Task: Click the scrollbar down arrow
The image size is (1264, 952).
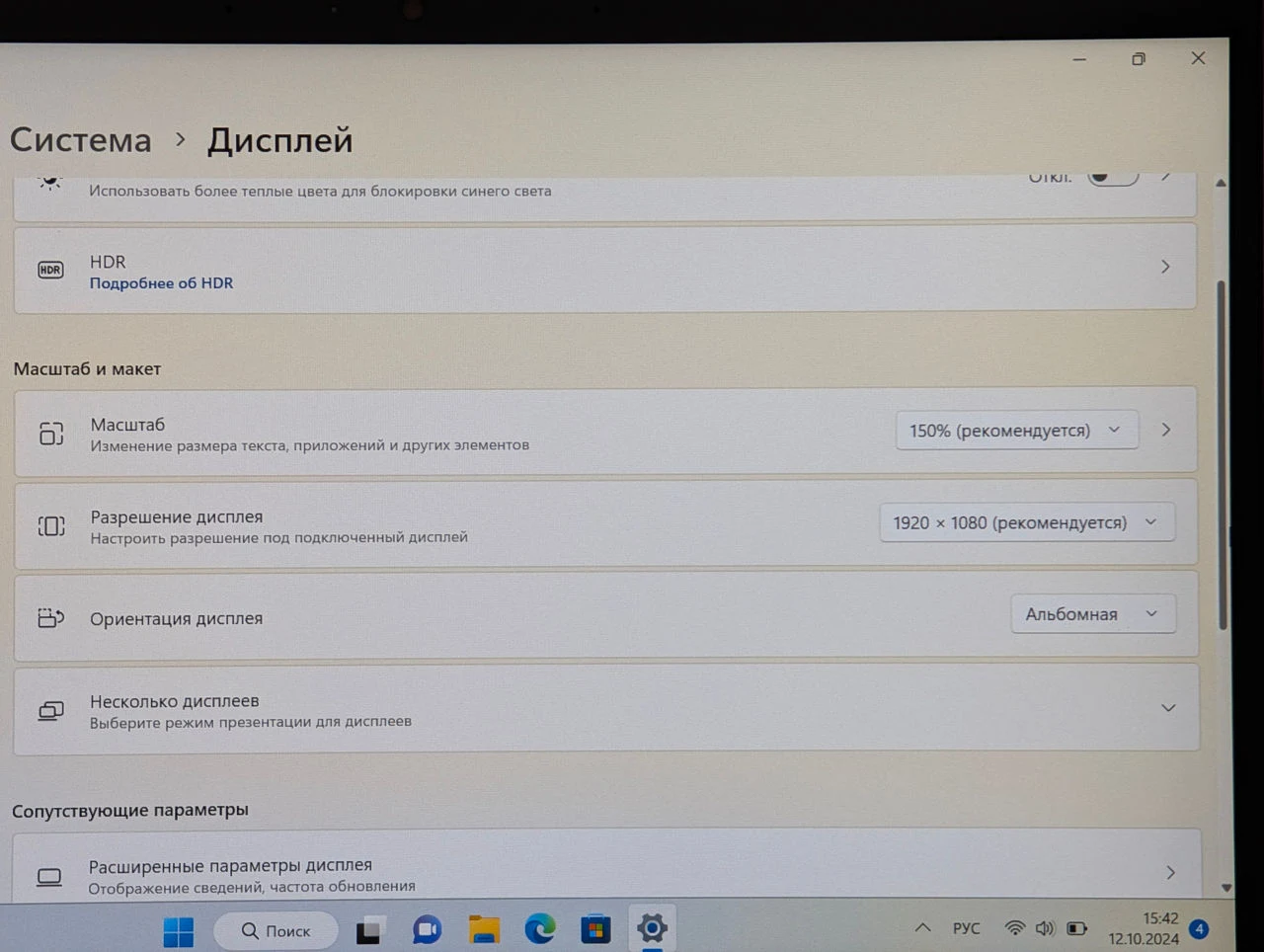Action: pyautogui.click(x=1225, y=888)
